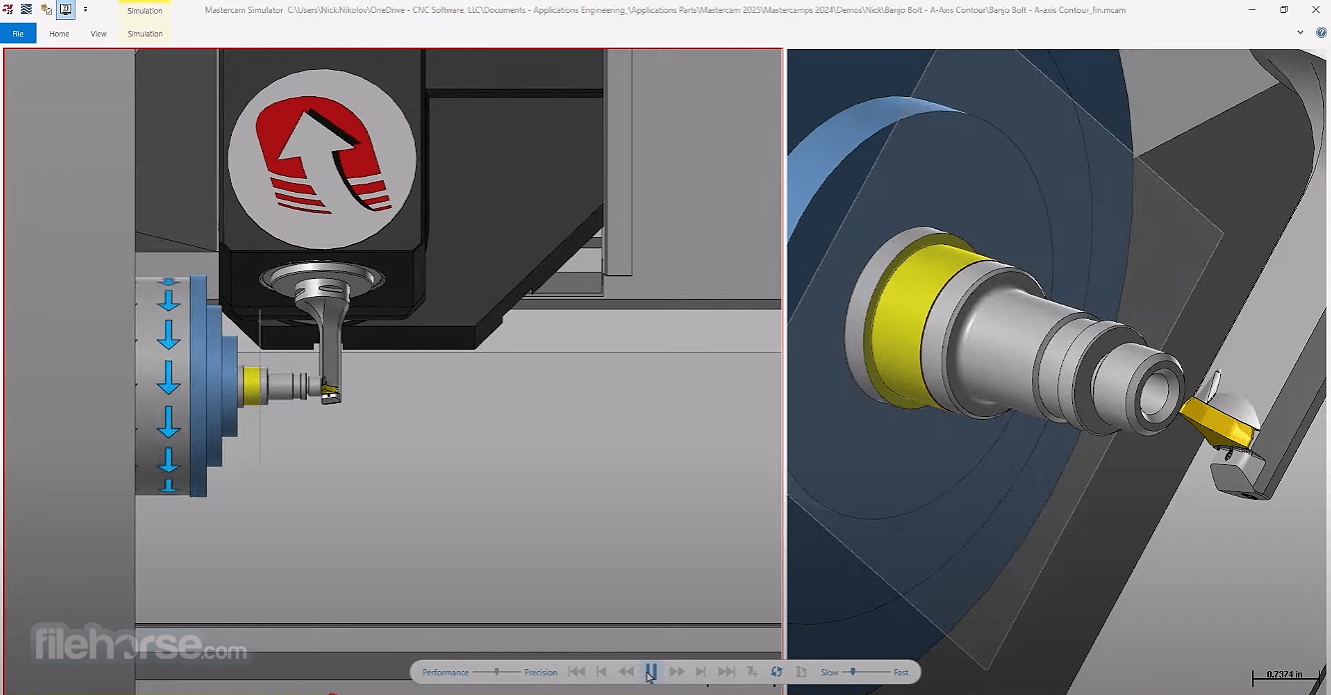1331x695 pixels.
Task: Open the File menu
Action: point(18,34)
